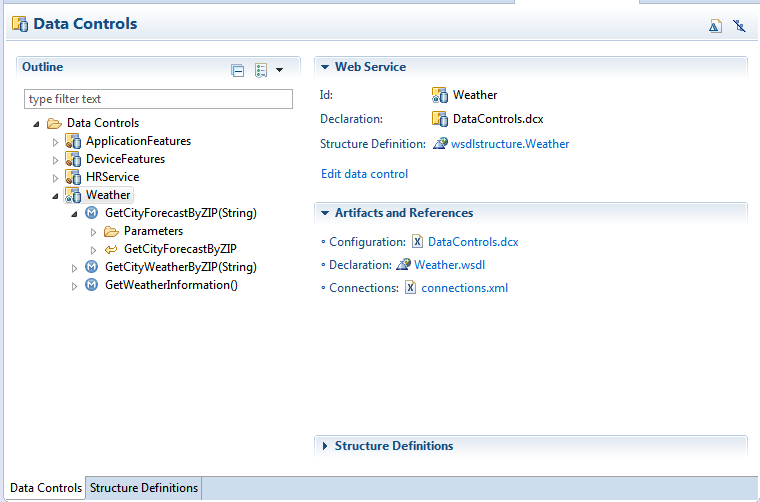Image resolution: width=760 pixels, height=502 pixels.
Task: Expand the GetCityForecastByZIP return node
Action: [94, 250]
